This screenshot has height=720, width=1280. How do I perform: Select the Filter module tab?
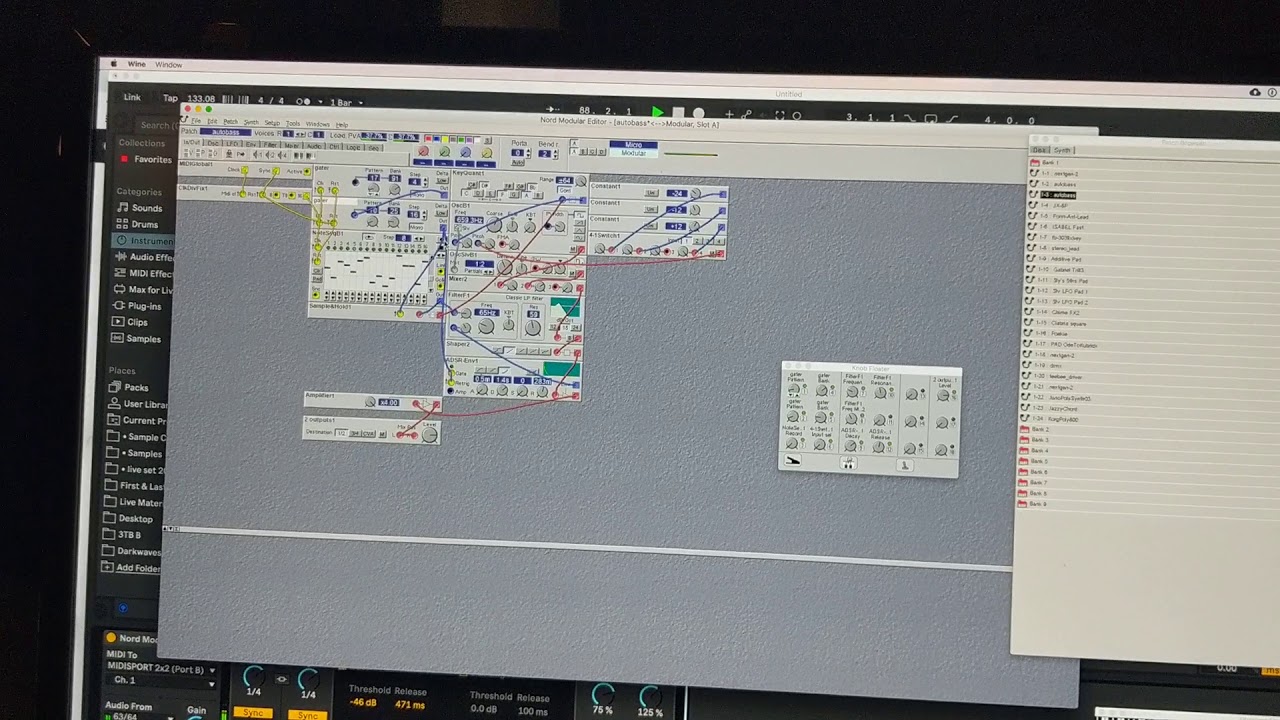click(270, 145)
